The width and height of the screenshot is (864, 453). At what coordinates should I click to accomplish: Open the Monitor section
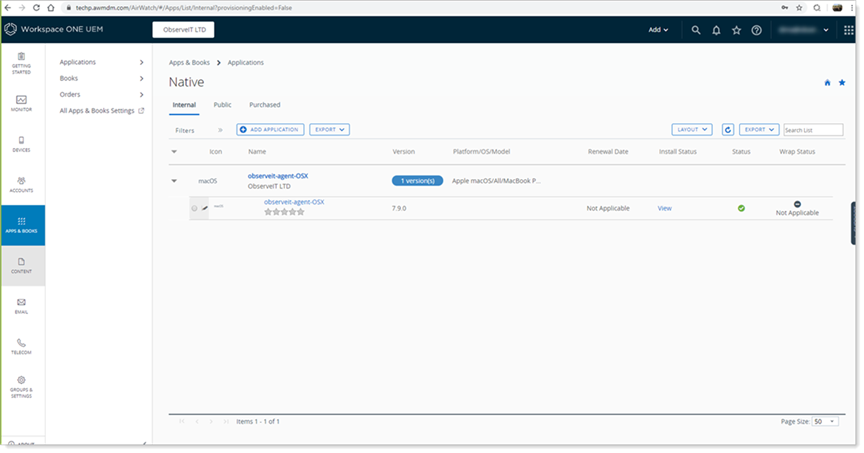point(21,104)
